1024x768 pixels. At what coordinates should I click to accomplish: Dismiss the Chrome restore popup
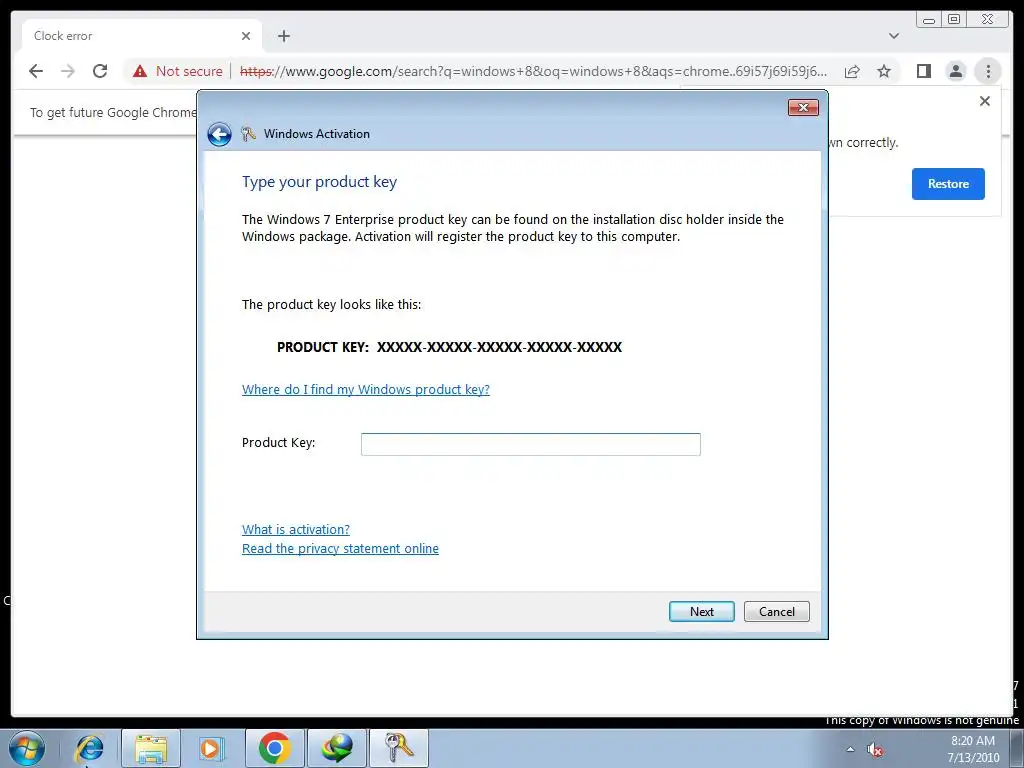coord(985,101)
